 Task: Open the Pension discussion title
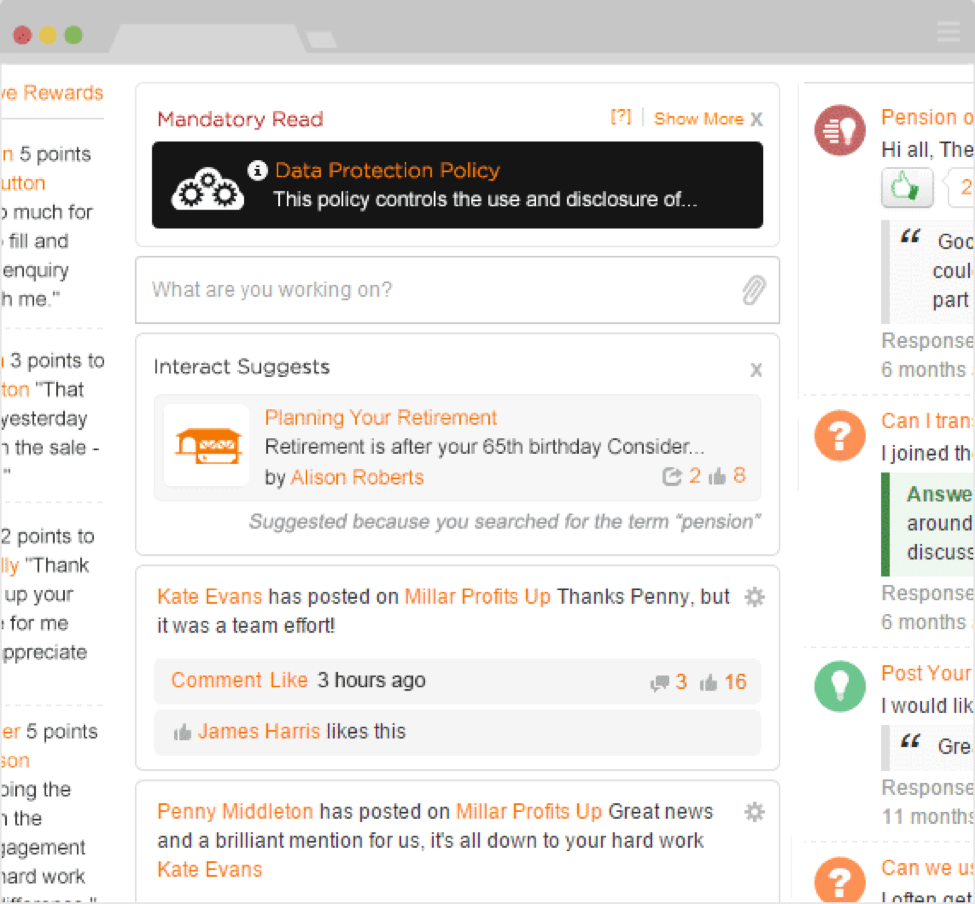pos(927,117)
